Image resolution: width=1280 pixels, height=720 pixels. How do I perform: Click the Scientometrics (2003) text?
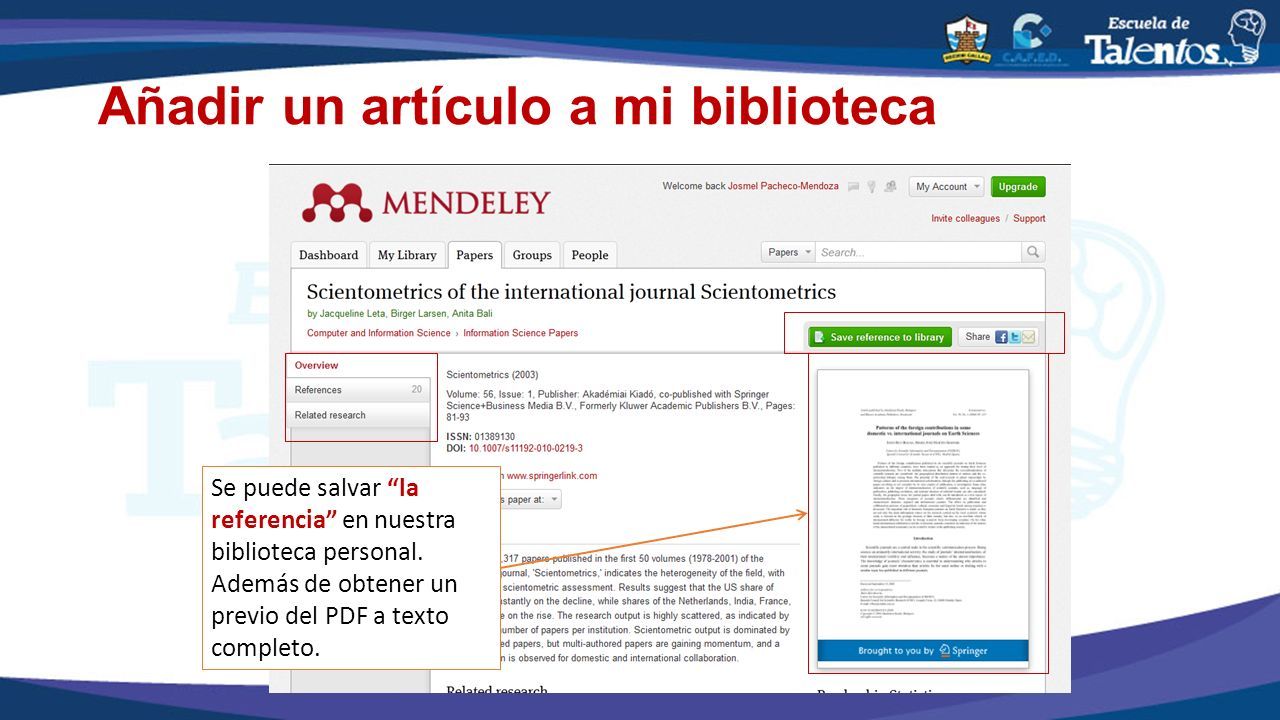492,375
